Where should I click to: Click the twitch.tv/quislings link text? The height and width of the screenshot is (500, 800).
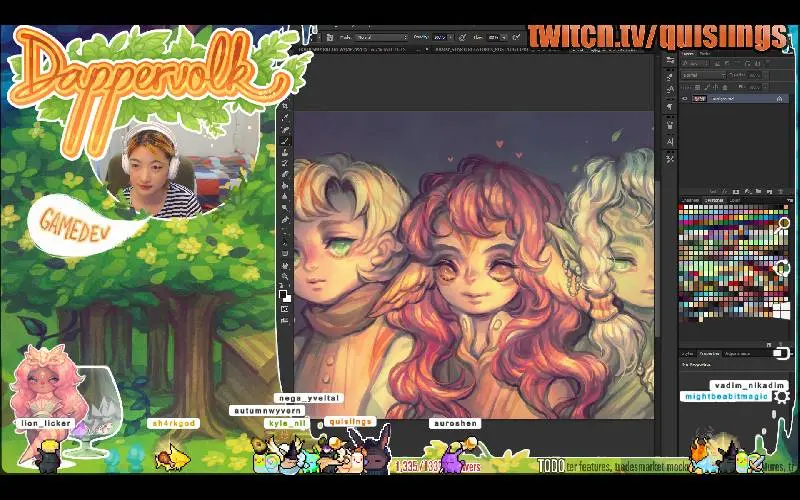point(657,36)
